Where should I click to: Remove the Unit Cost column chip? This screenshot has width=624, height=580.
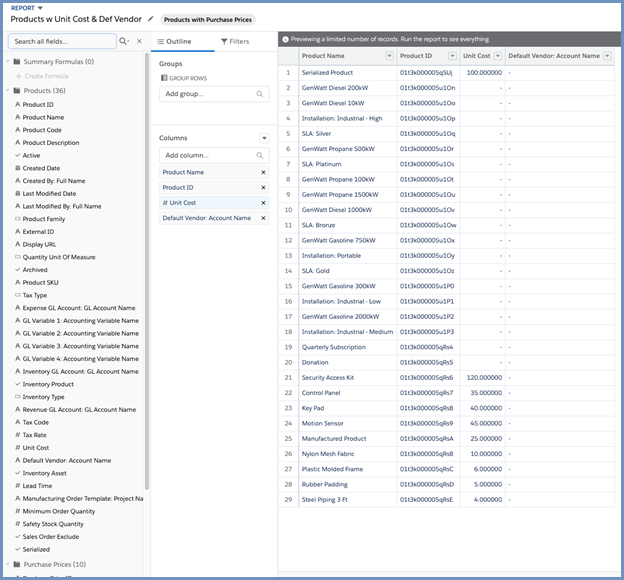click(x=263, y=203)
